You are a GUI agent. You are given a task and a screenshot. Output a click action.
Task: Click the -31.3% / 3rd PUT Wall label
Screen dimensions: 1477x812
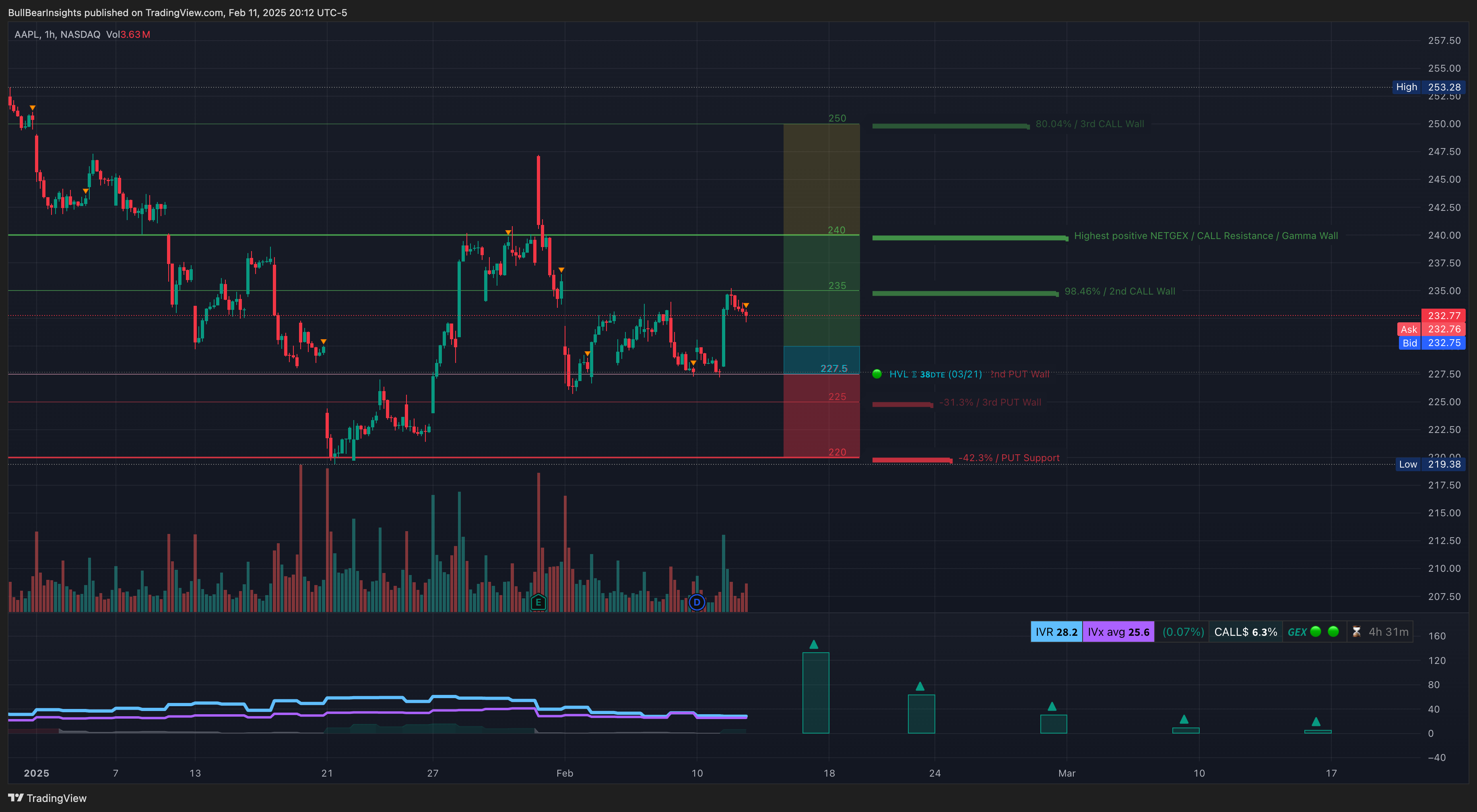coord(990,402)
